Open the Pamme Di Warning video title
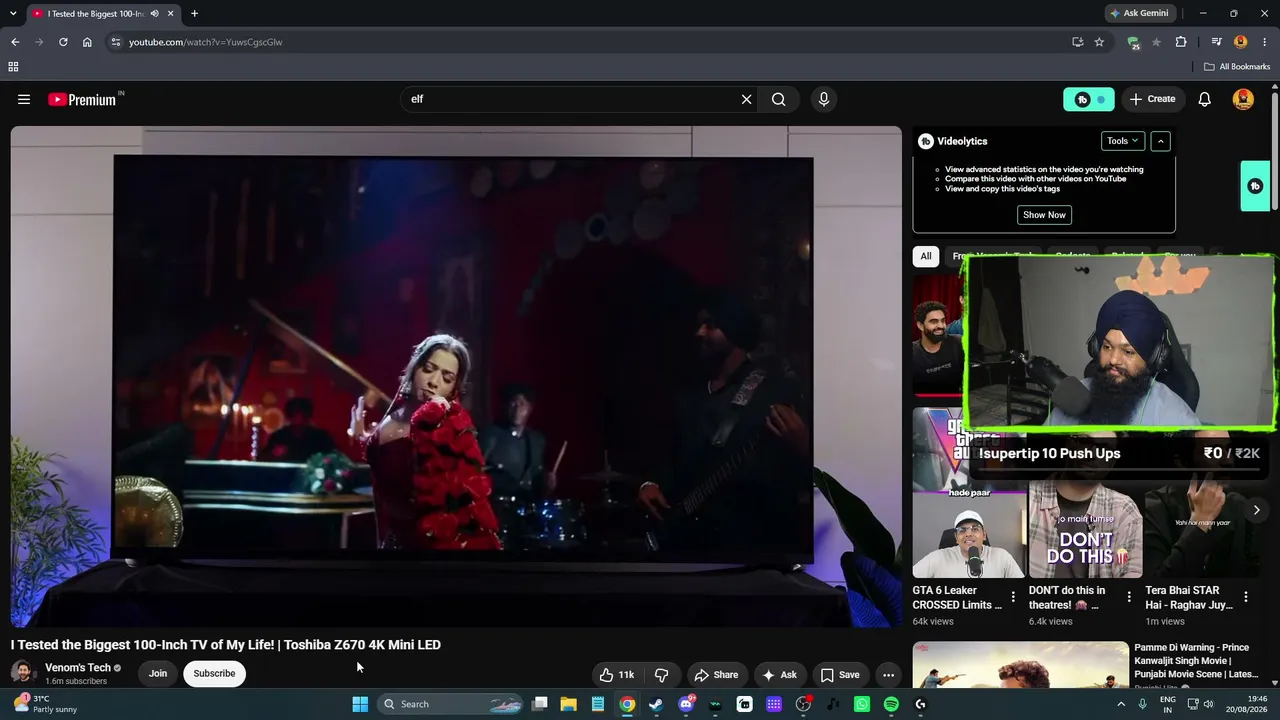This screenshot has width=1280, height=720. coord(1196,661)
